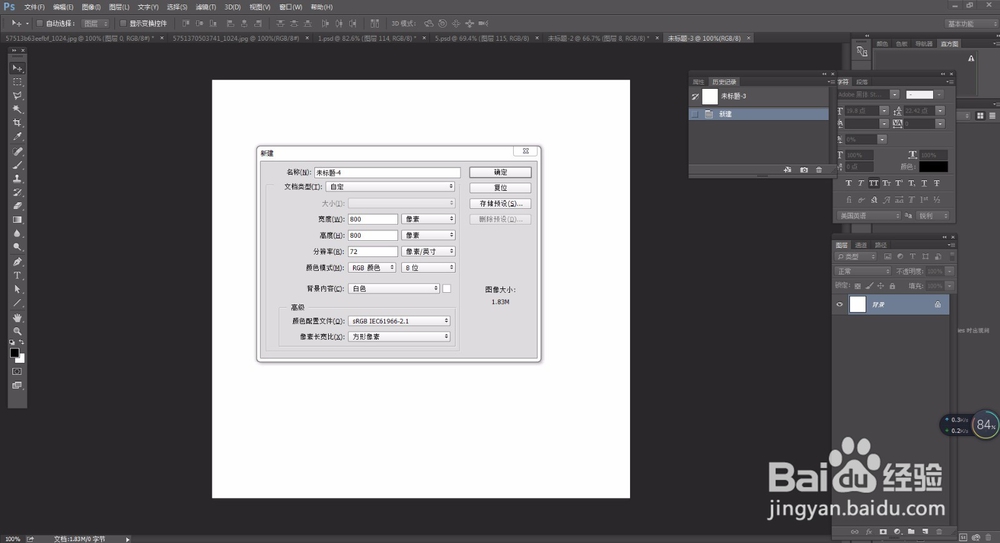Select the Path Selection tool
This screenshot has height=543, width=1000.
point(17,289)
